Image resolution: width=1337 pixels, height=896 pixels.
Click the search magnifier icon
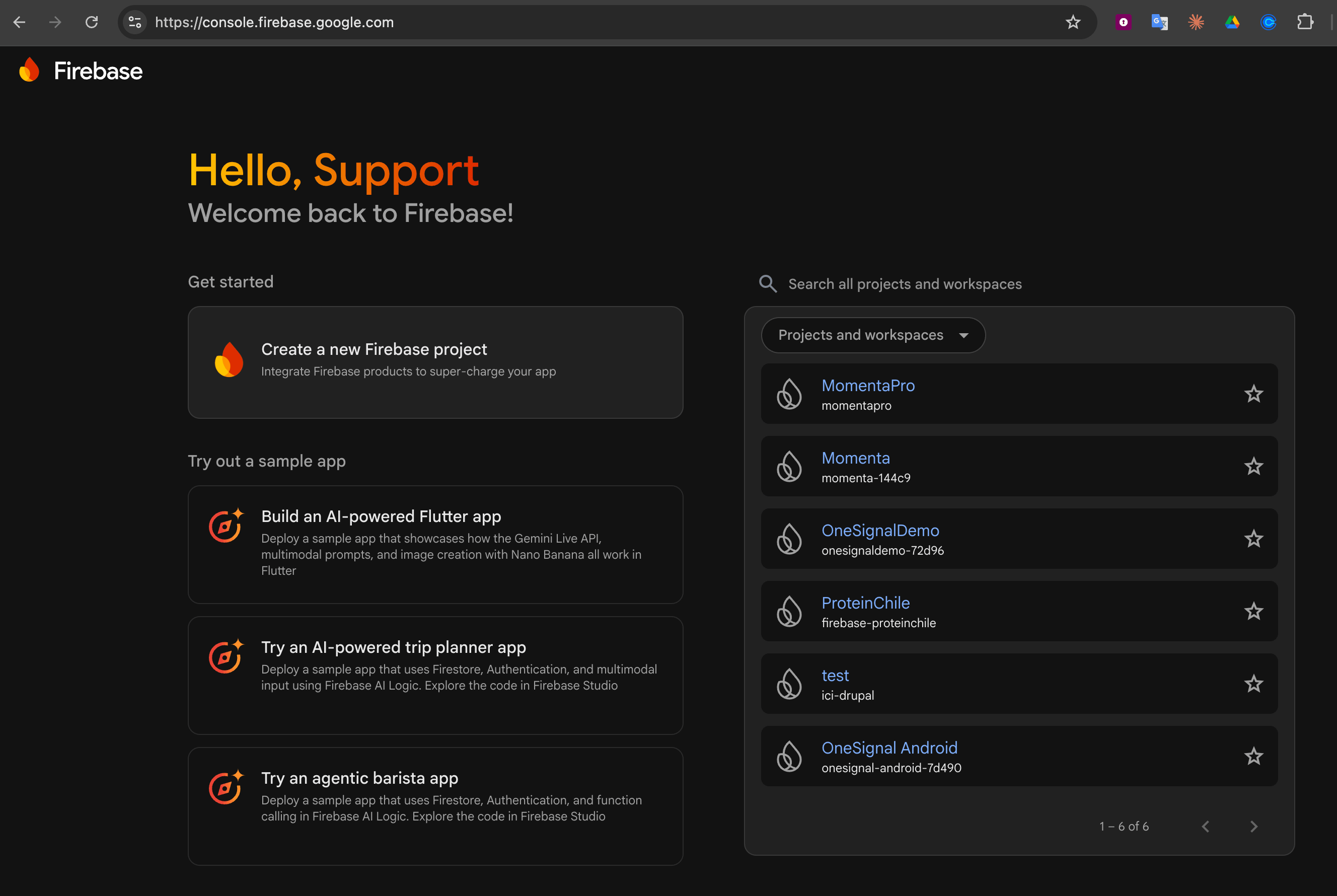(768, 284)
